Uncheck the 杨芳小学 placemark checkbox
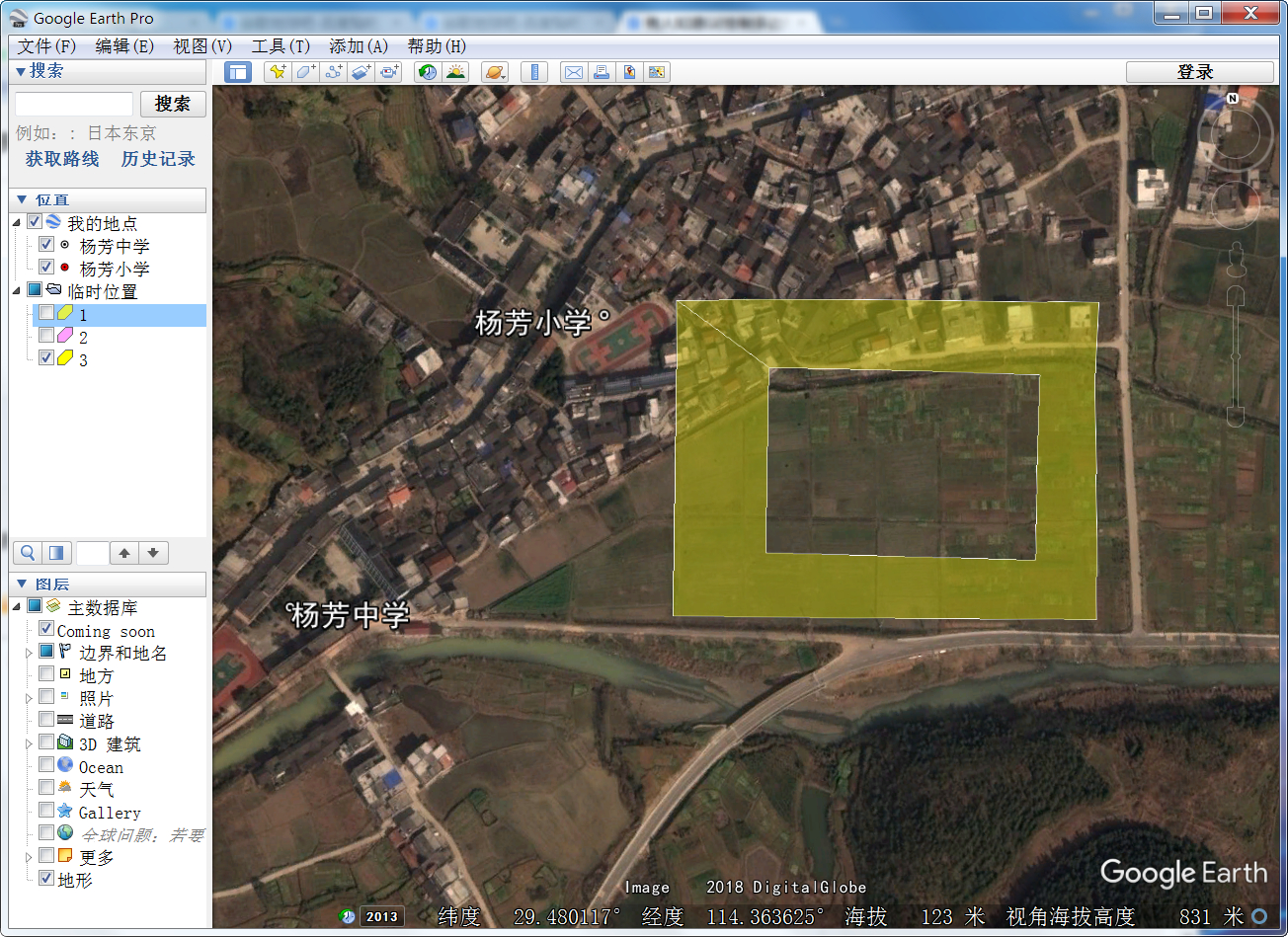Viewport: 1288px width, 937px height. click(x=46, y=268)
